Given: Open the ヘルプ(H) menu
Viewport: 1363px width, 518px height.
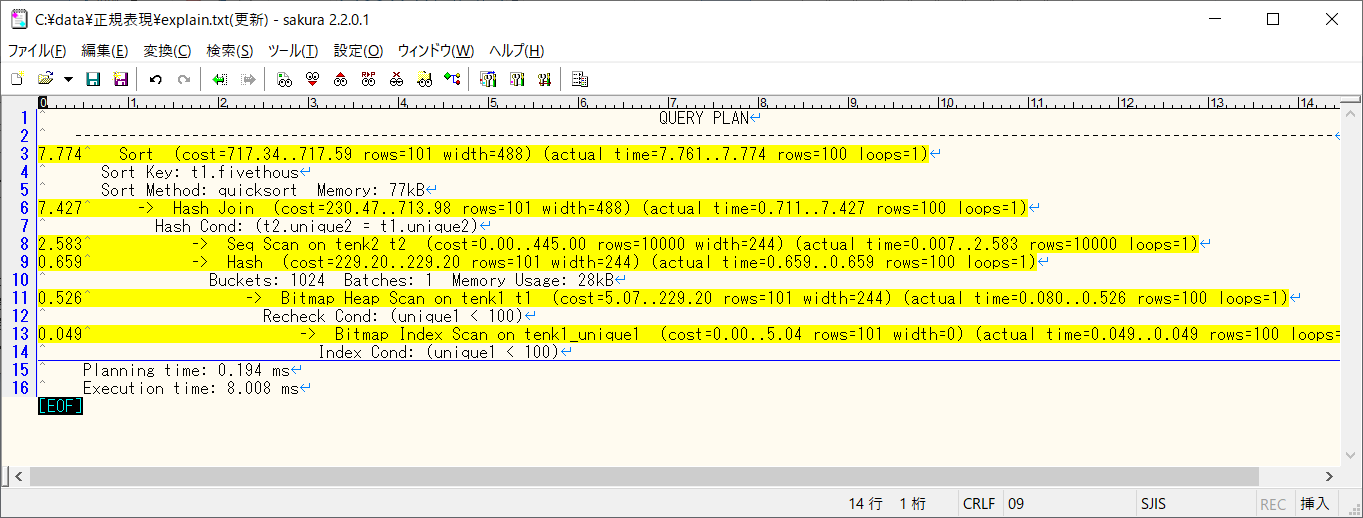Looking at the screenshot, I should click(x=516, y=51).
